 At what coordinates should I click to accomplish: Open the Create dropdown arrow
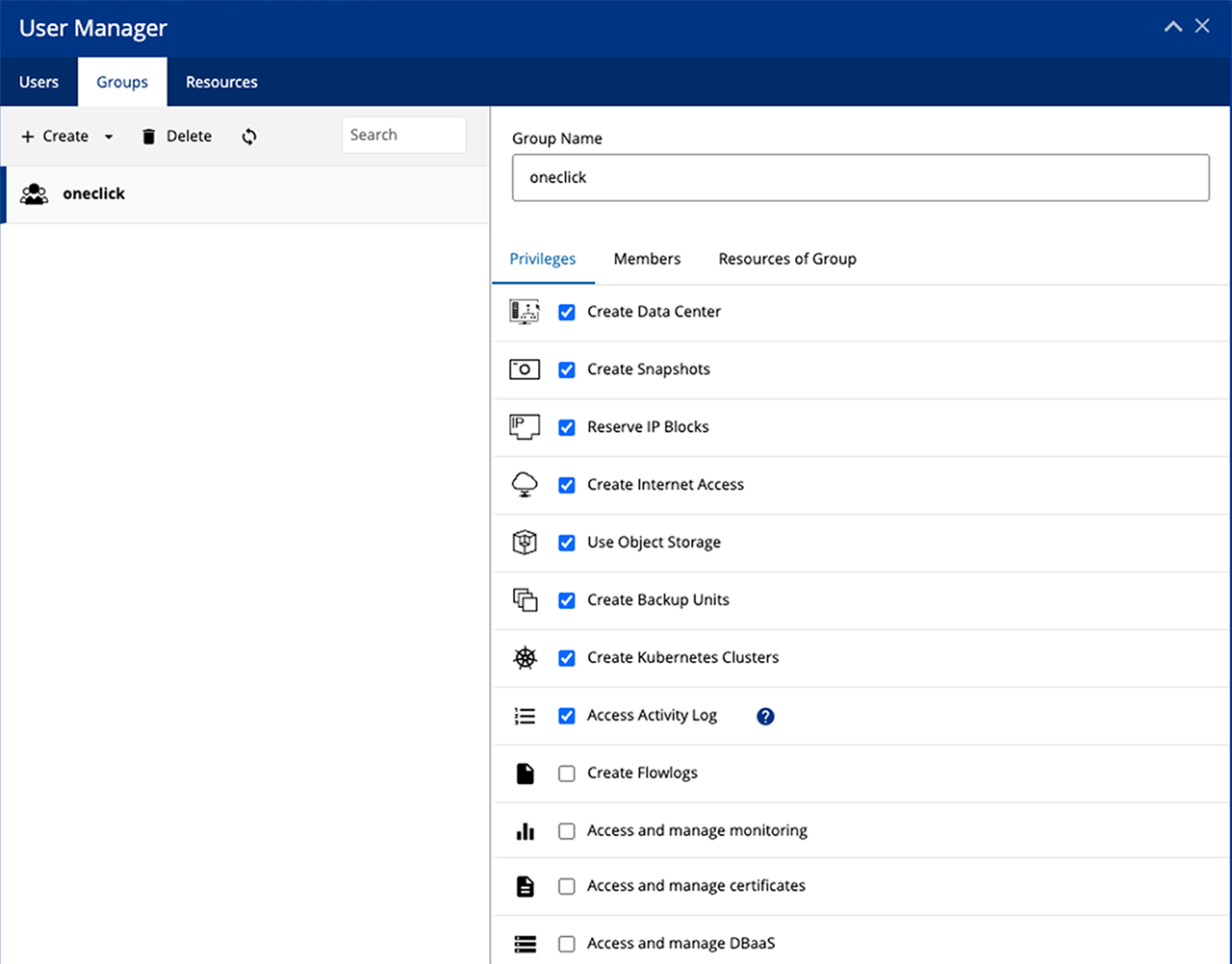109,137
